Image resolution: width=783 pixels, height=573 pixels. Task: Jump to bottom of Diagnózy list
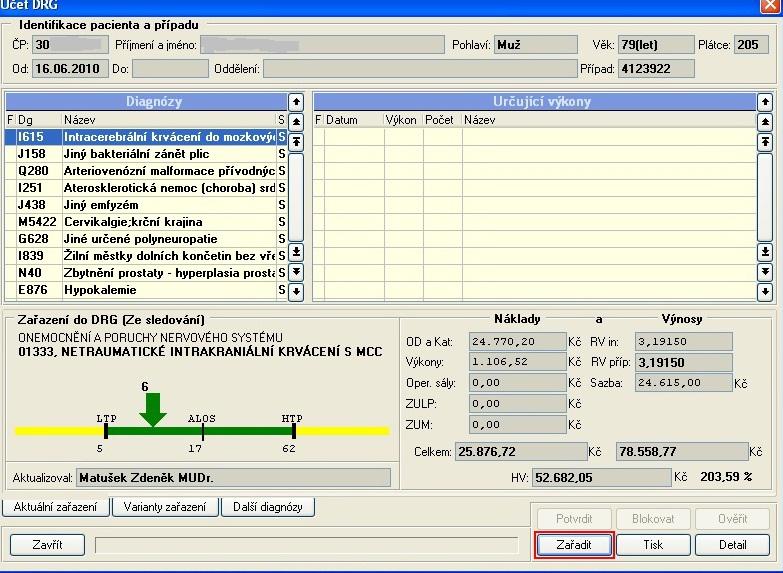[296, 252]
